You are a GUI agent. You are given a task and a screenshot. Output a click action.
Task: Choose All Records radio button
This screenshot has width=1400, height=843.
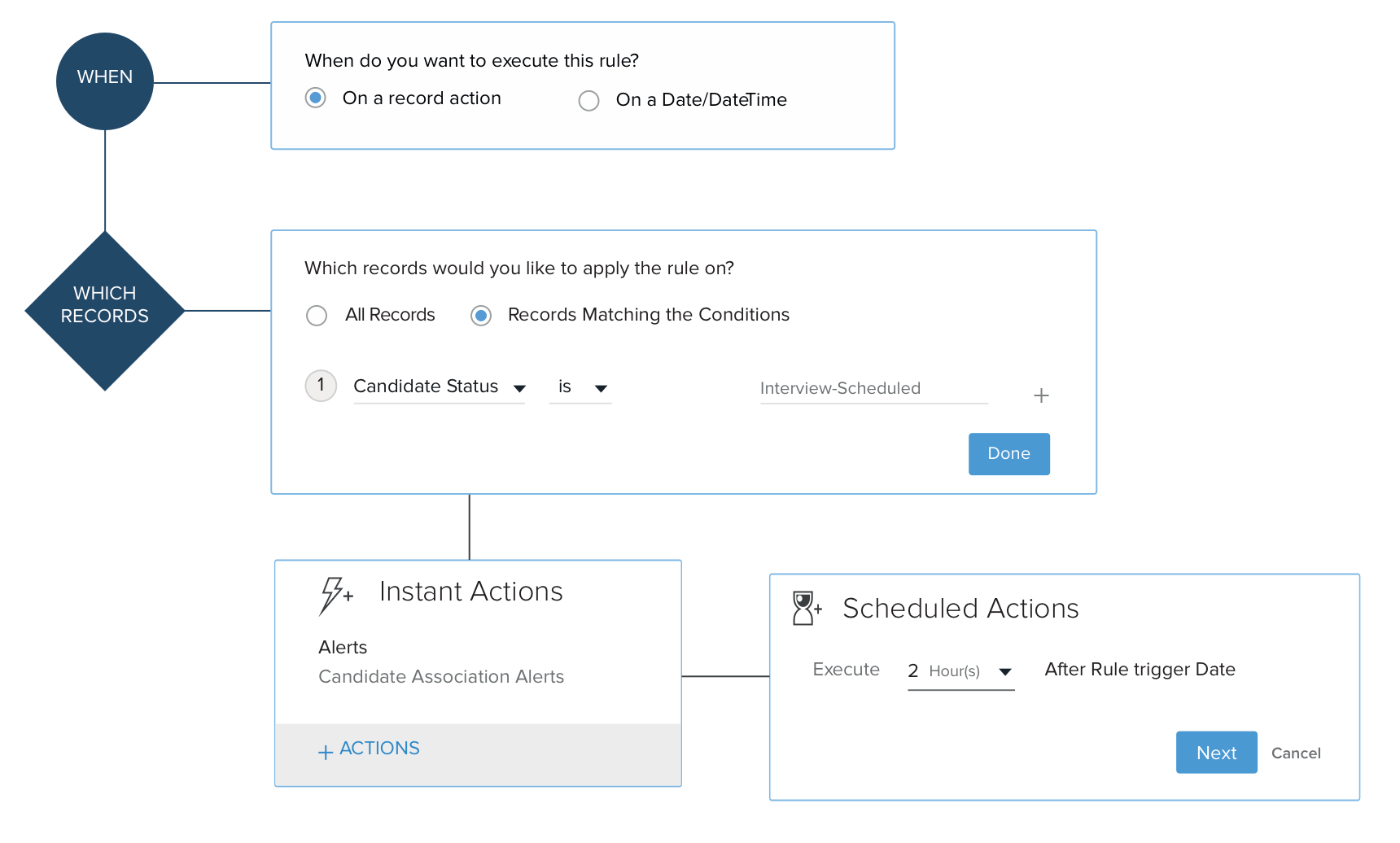317,315
